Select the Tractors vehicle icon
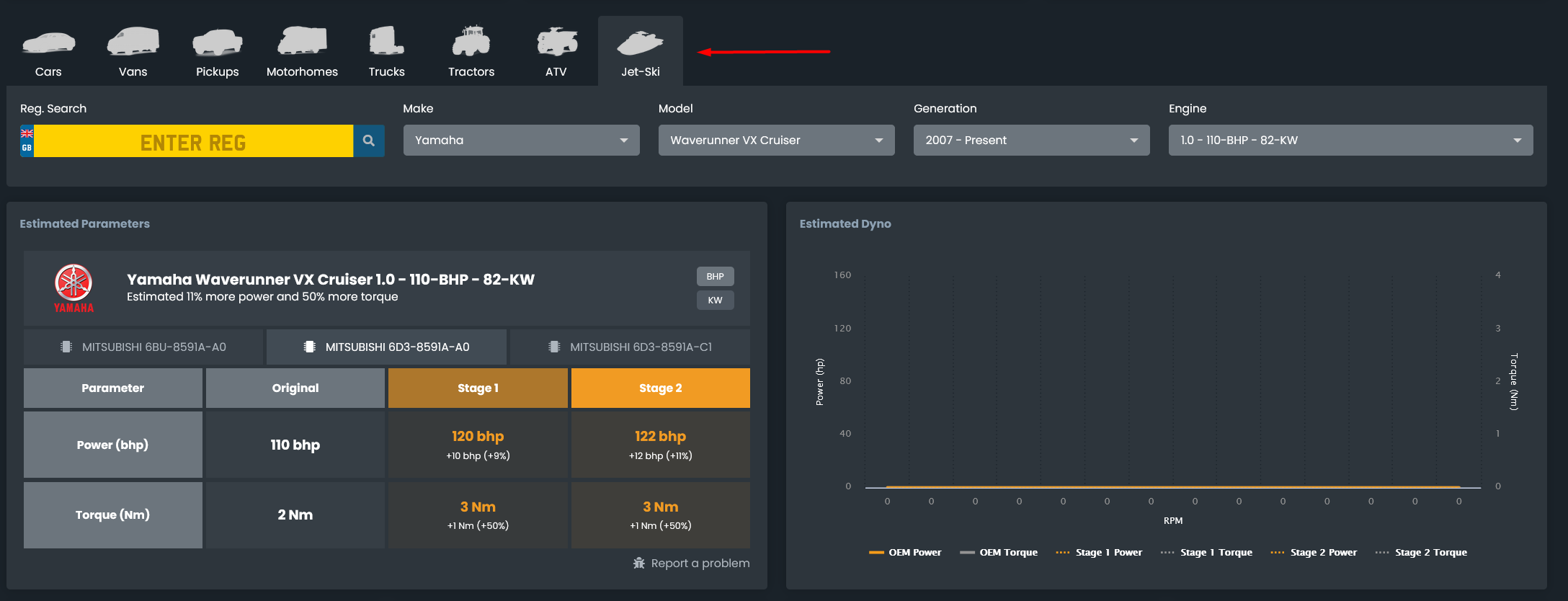Image resolution: width=1568 pixels, height=601 pixels. click(x=471, y=41)
